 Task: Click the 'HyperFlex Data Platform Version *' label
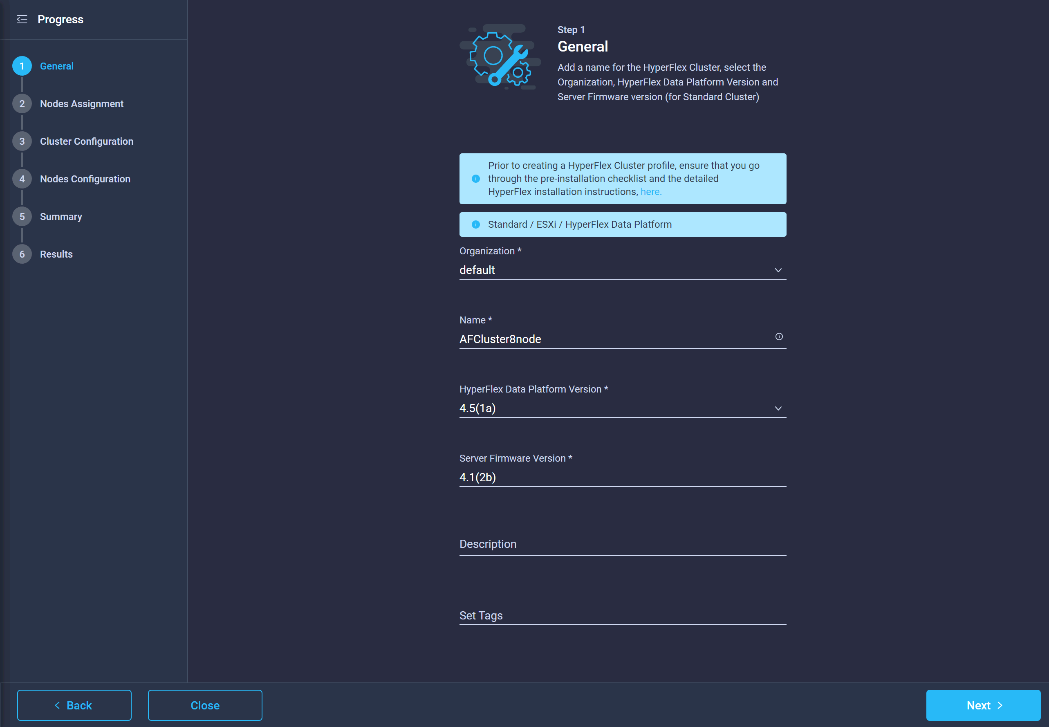(x=533, y=389)
